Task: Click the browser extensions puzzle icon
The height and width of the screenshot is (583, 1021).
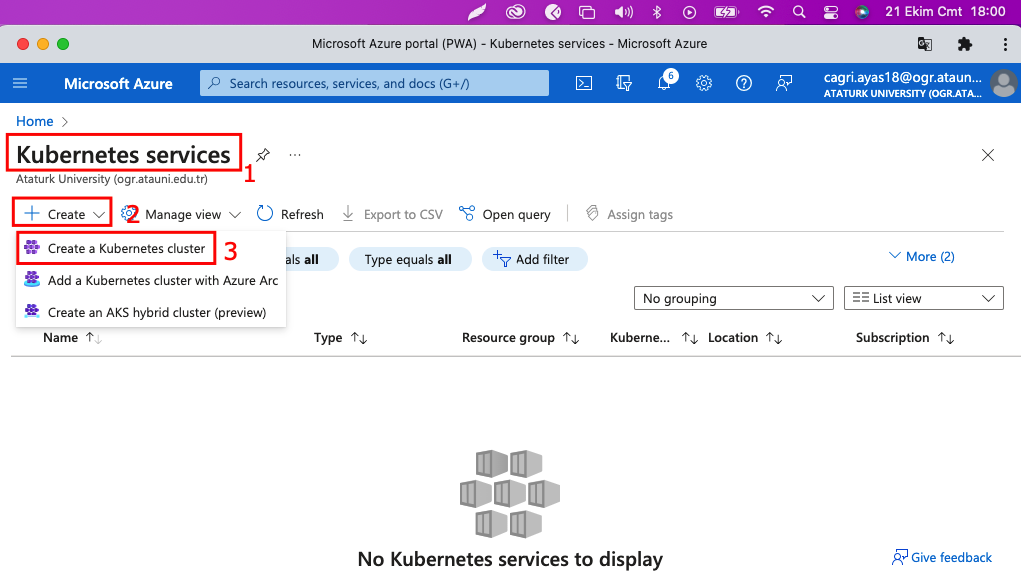Action: point(964,44)
